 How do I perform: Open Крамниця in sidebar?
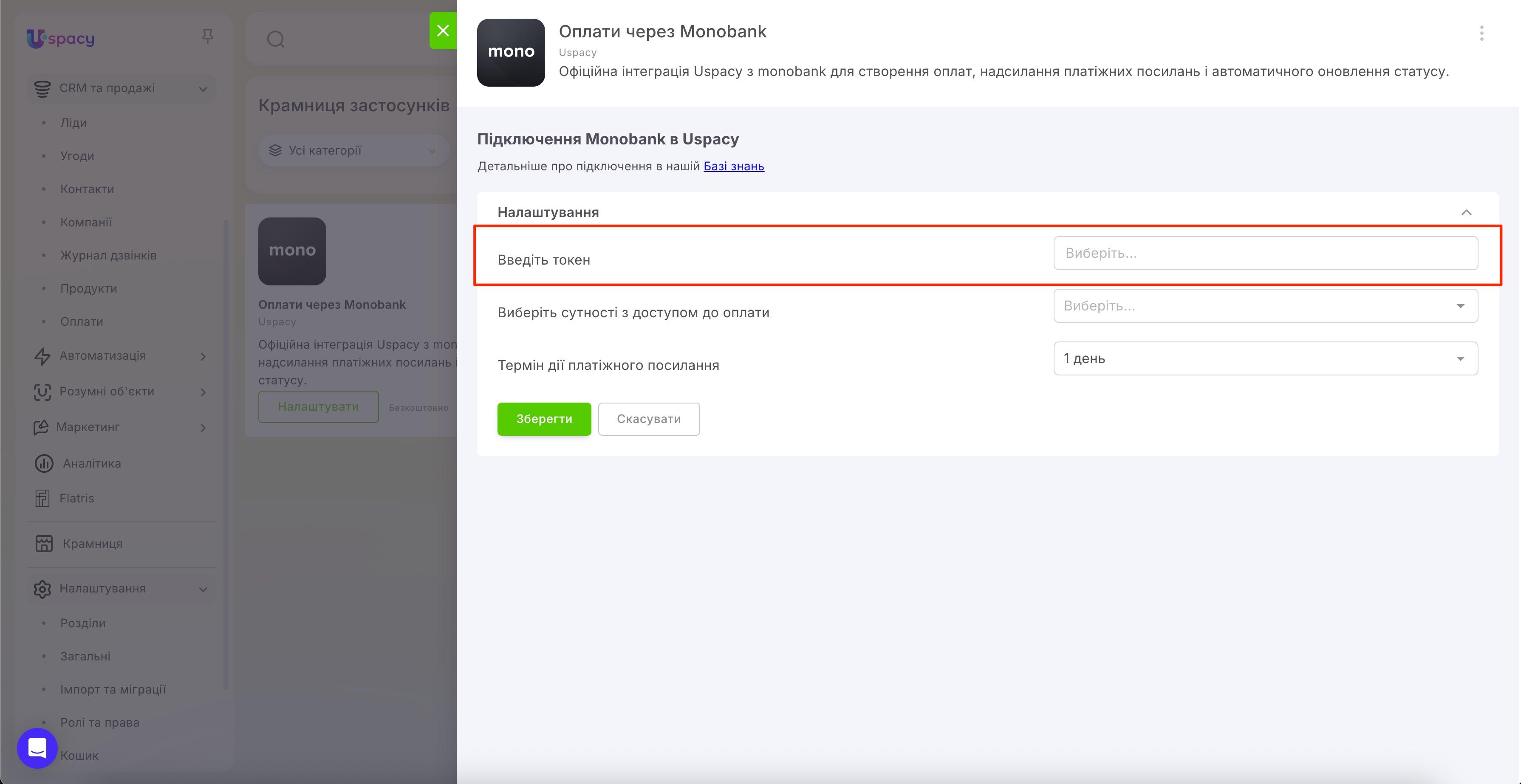pyautogui.click(x=93, y=544)
